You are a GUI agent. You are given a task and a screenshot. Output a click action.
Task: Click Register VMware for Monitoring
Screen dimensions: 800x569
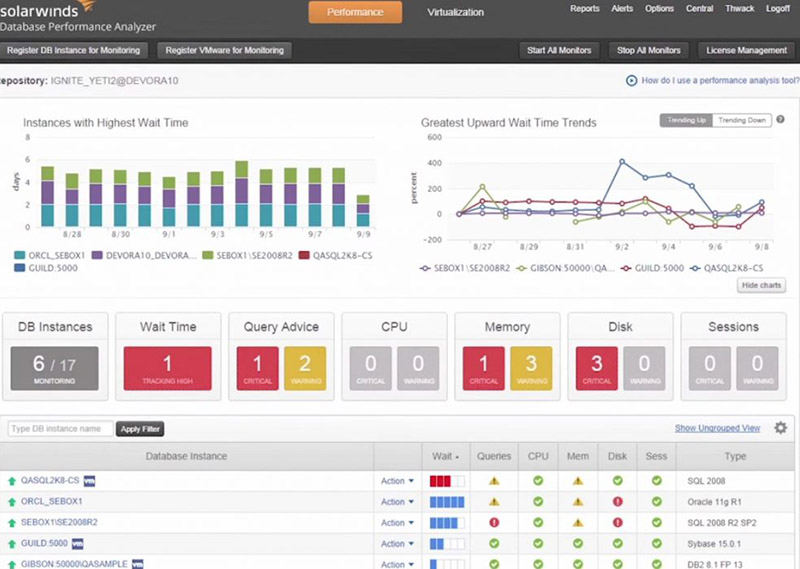pos(224,50)
